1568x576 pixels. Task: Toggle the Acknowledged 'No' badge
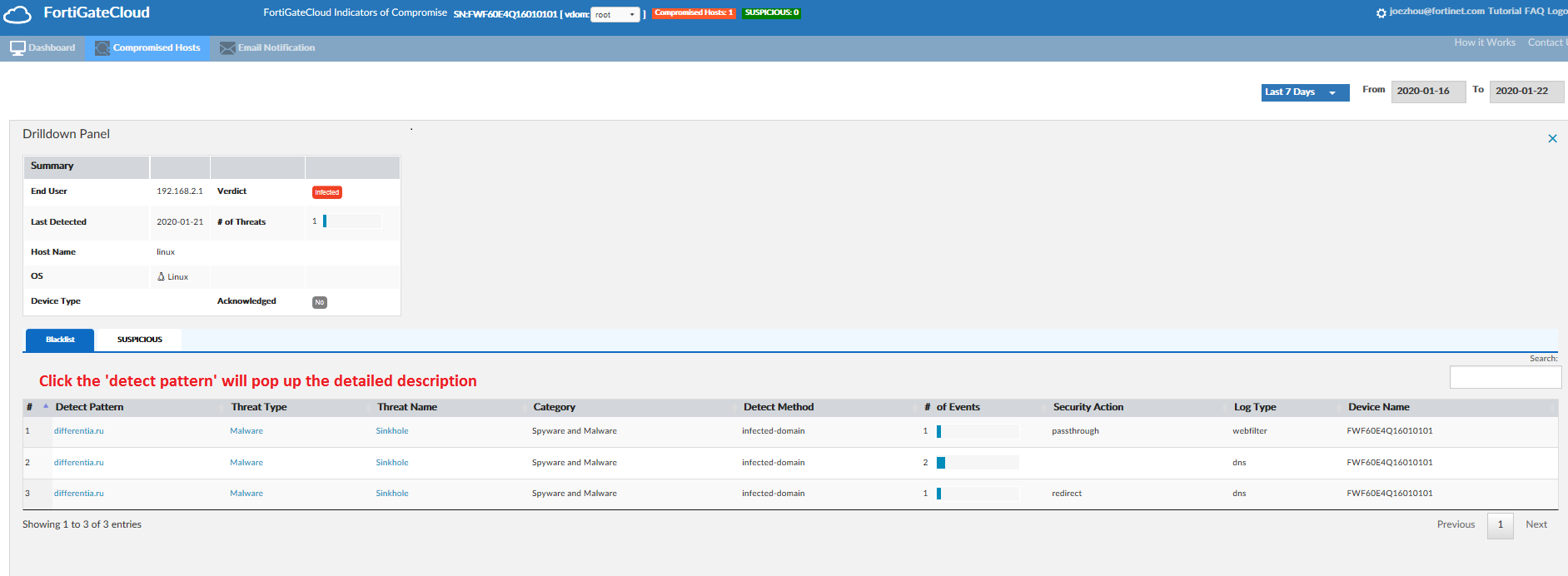click(x=320, y=302)
